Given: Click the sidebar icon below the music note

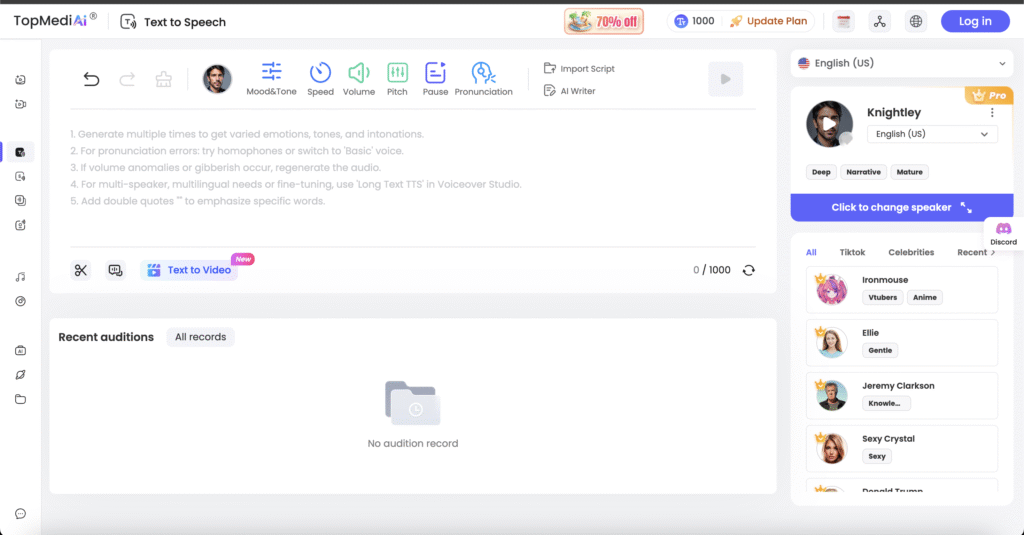Looking at the screenshot, I should [20, 301].
